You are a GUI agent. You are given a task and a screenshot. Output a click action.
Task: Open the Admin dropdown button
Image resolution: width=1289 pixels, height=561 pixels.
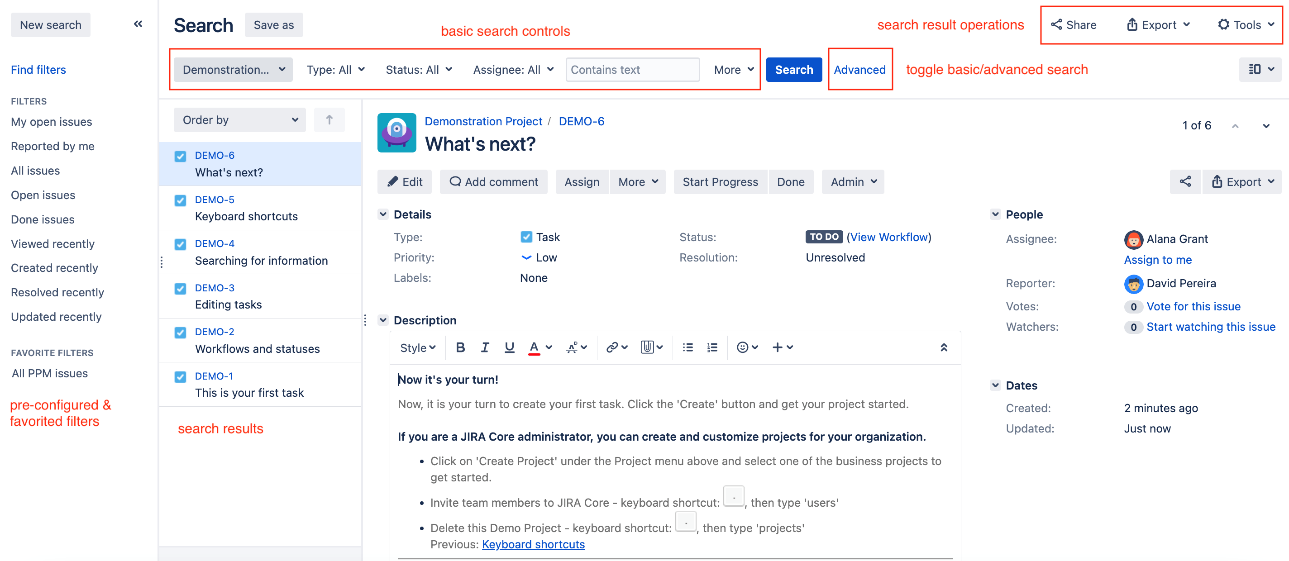tap(853, 182)
